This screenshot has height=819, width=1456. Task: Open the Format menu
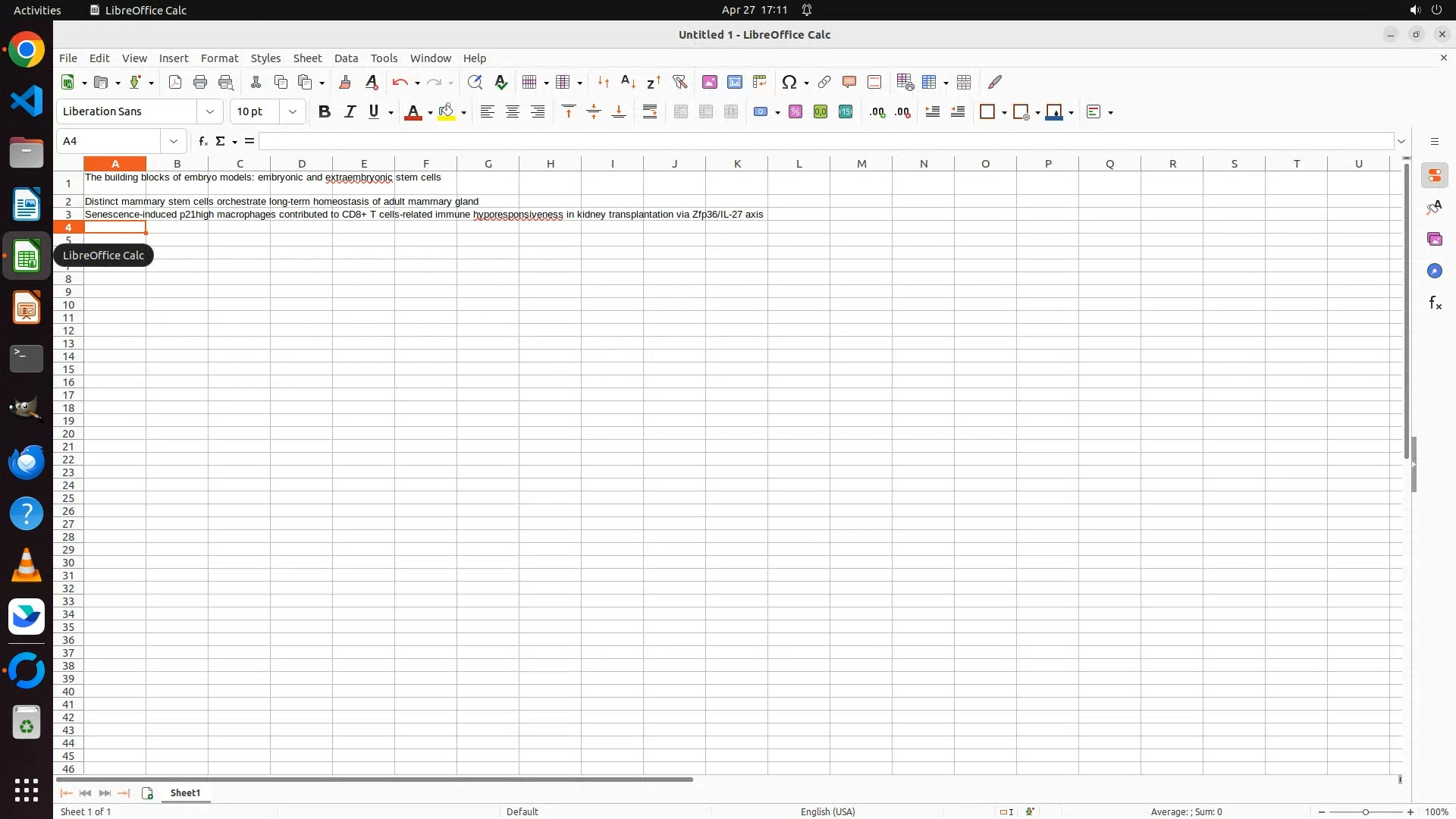click(219, 58)
